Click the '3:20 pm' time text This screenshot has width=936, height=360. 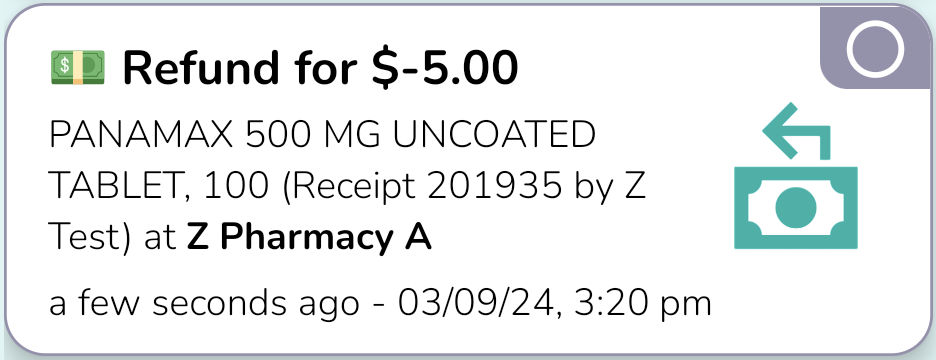(643, 303)
